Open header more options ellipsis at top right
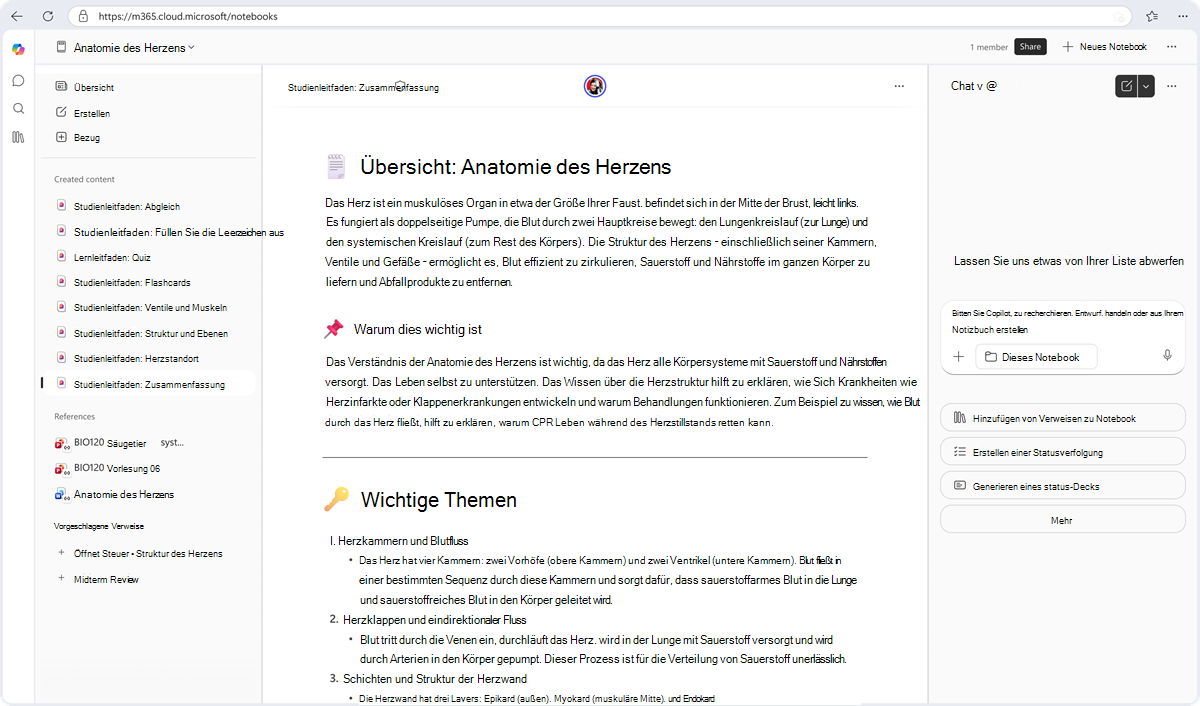 1171,47
